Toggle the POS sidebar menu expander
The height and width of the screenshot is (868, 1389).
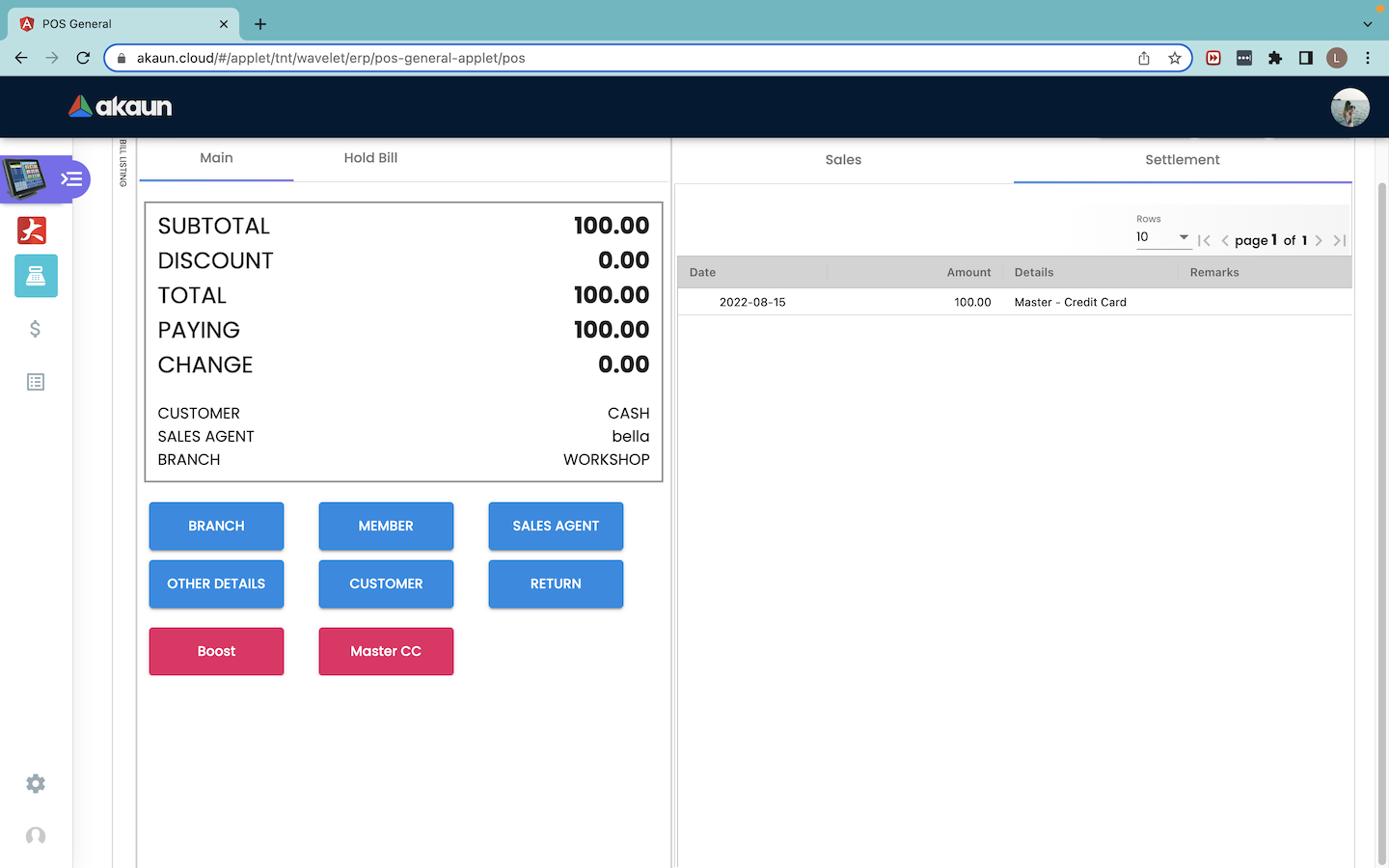coord(71,178)
